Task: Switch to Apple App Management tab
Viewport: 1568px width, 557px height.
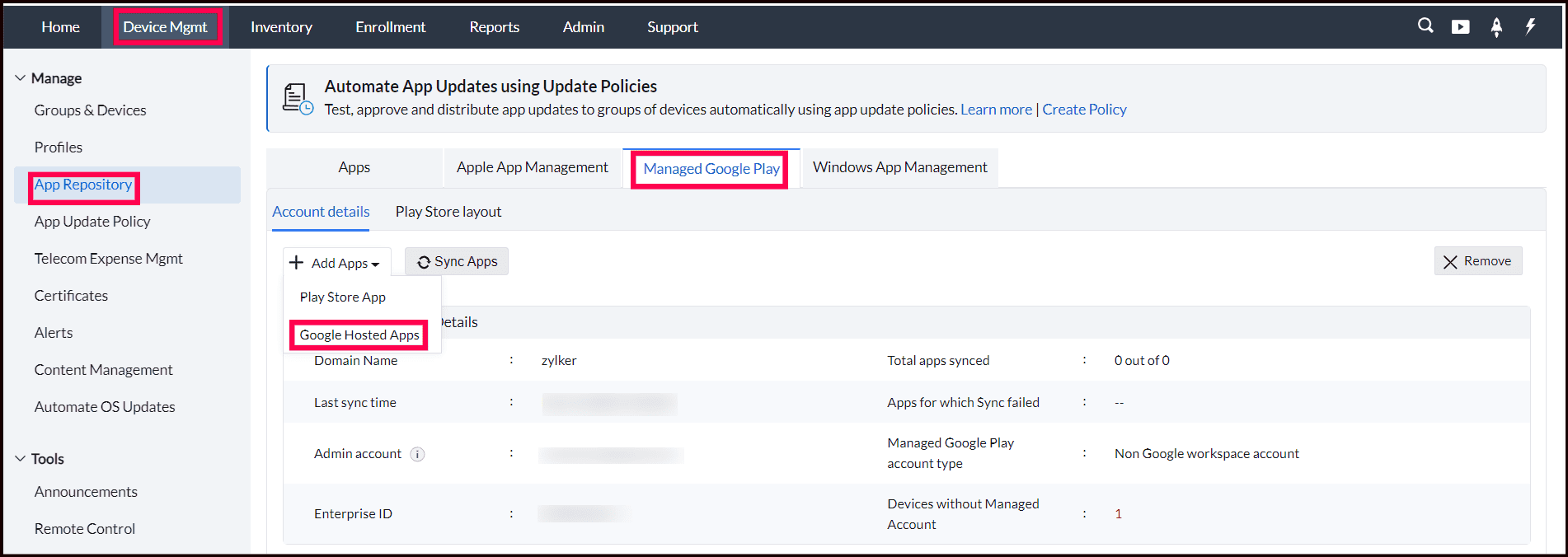Action: pos(532,167)
